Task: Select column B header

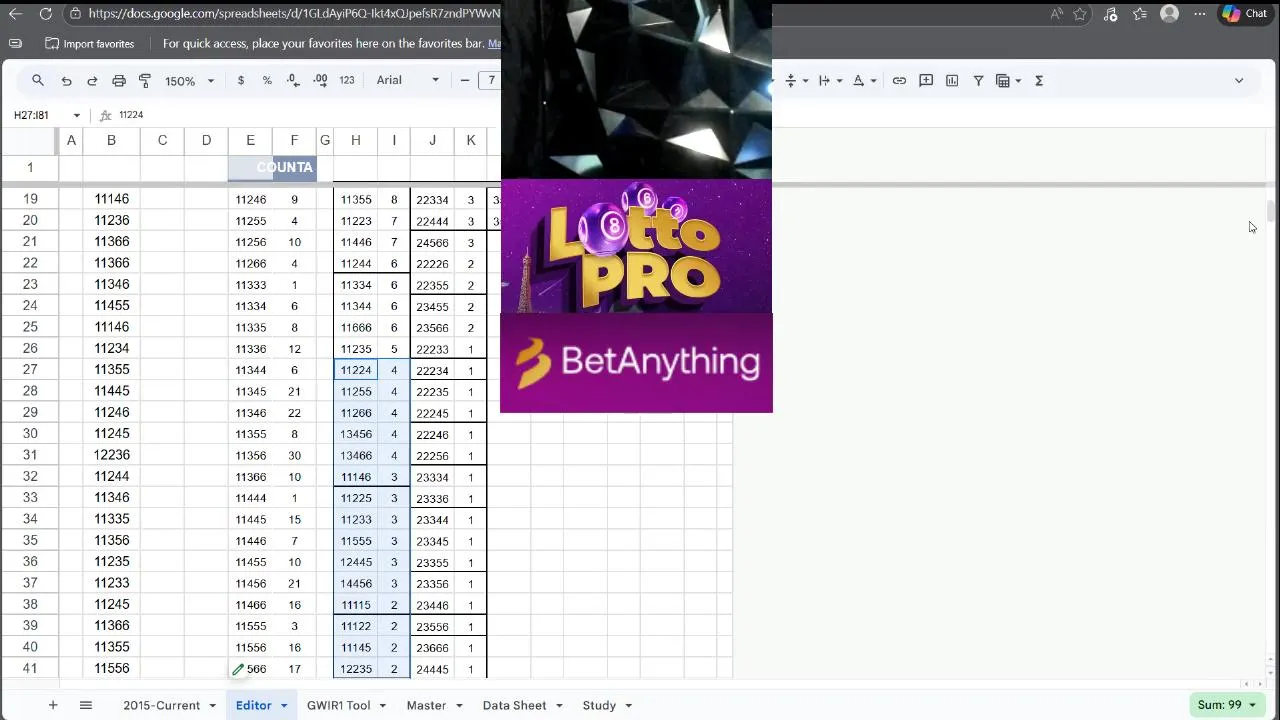Action: tap(111, 141)
